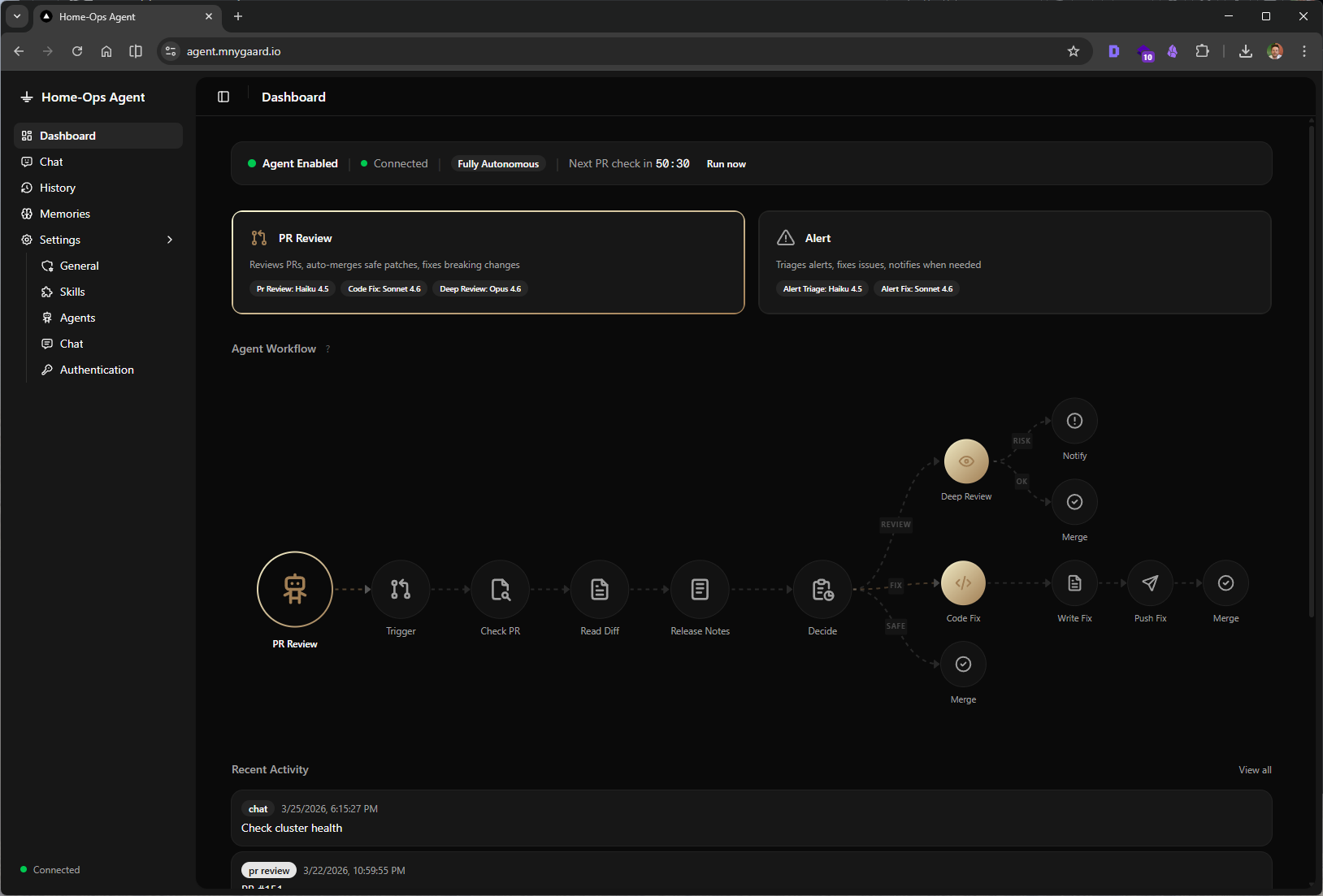The image size is (1323, 896).
Task: Go back in browser history
Action: tap(19, 51)
